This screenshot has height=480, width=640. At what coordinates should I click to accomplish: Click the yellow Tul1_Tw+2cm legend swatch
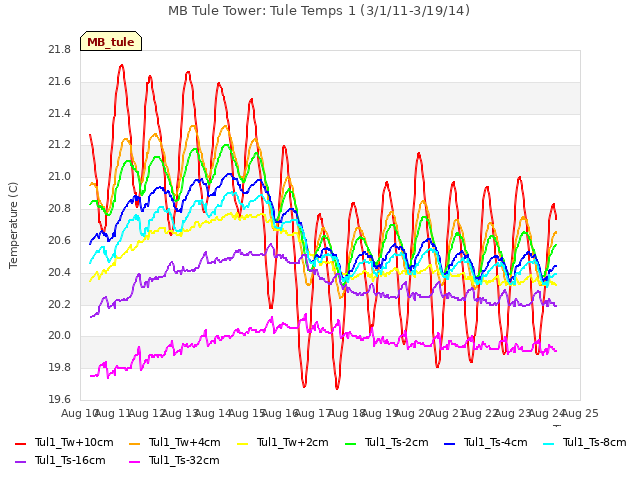pos(242,443)
